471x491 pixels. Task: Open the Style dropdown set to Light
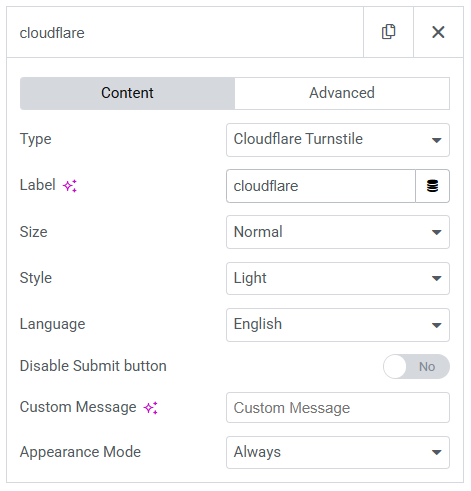[x=338, y=278]
